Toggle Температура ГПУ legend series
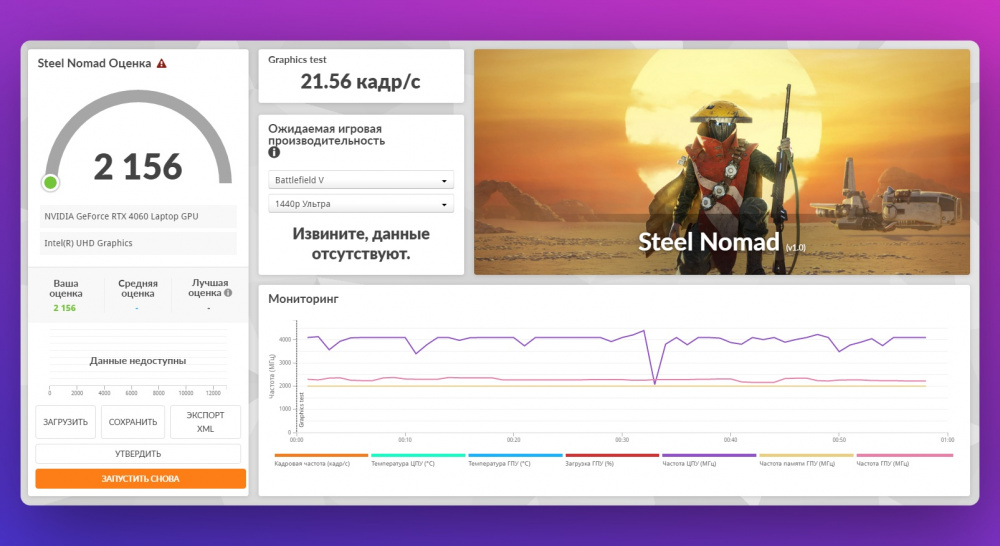This screenshot has height=546, width=1000. [515, 460]
